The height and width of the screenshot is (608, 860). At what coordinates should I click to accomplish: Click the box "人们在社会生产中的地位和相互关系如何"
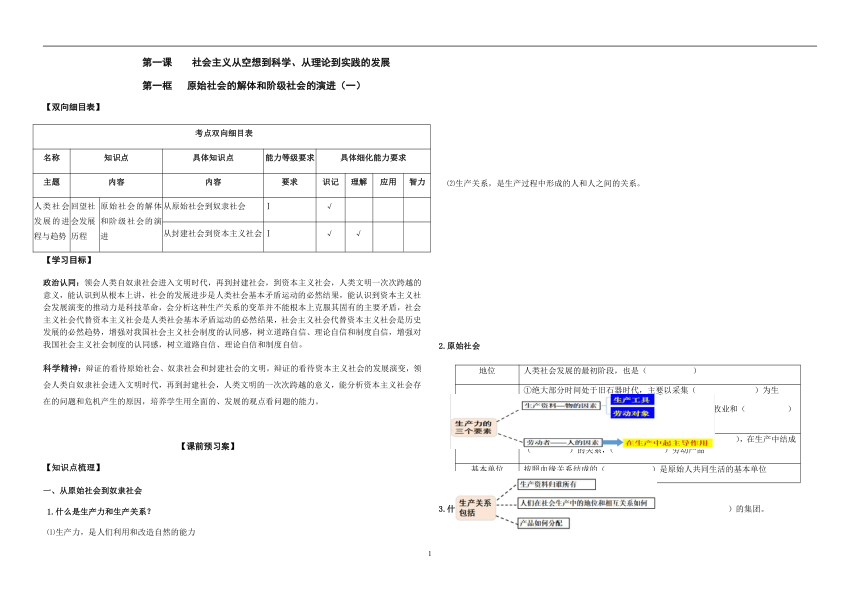(x=586, y=503)
